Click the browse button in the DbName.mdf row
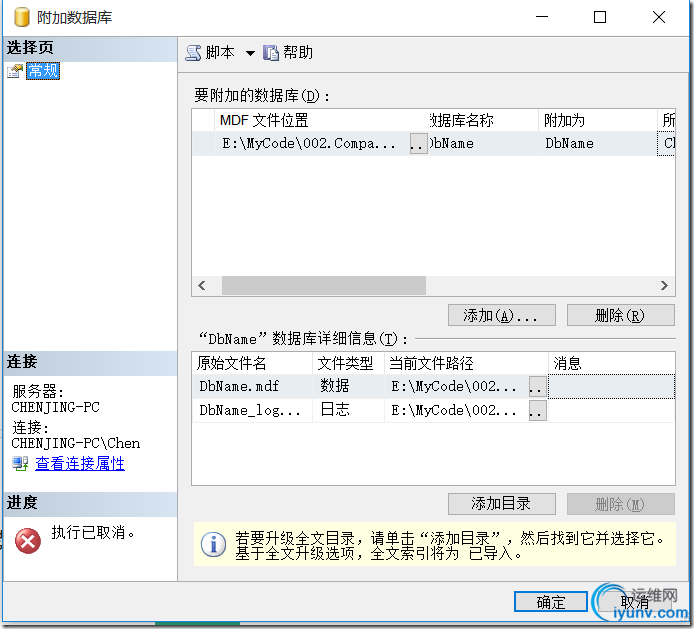This screenshot has height=629, width=694. [x=537, y=387]
